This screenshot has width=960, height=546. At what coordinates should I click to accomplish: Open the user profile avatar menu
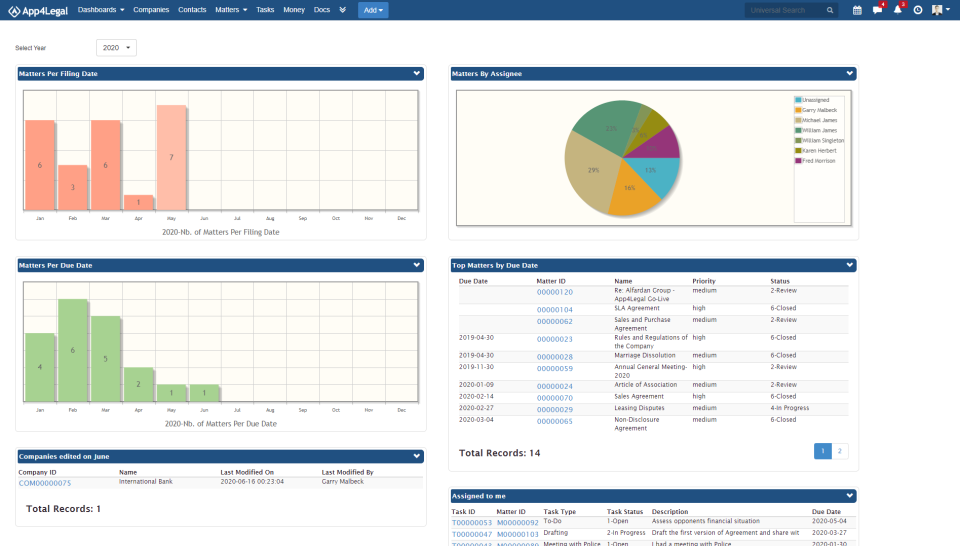[x=940, y=10]
